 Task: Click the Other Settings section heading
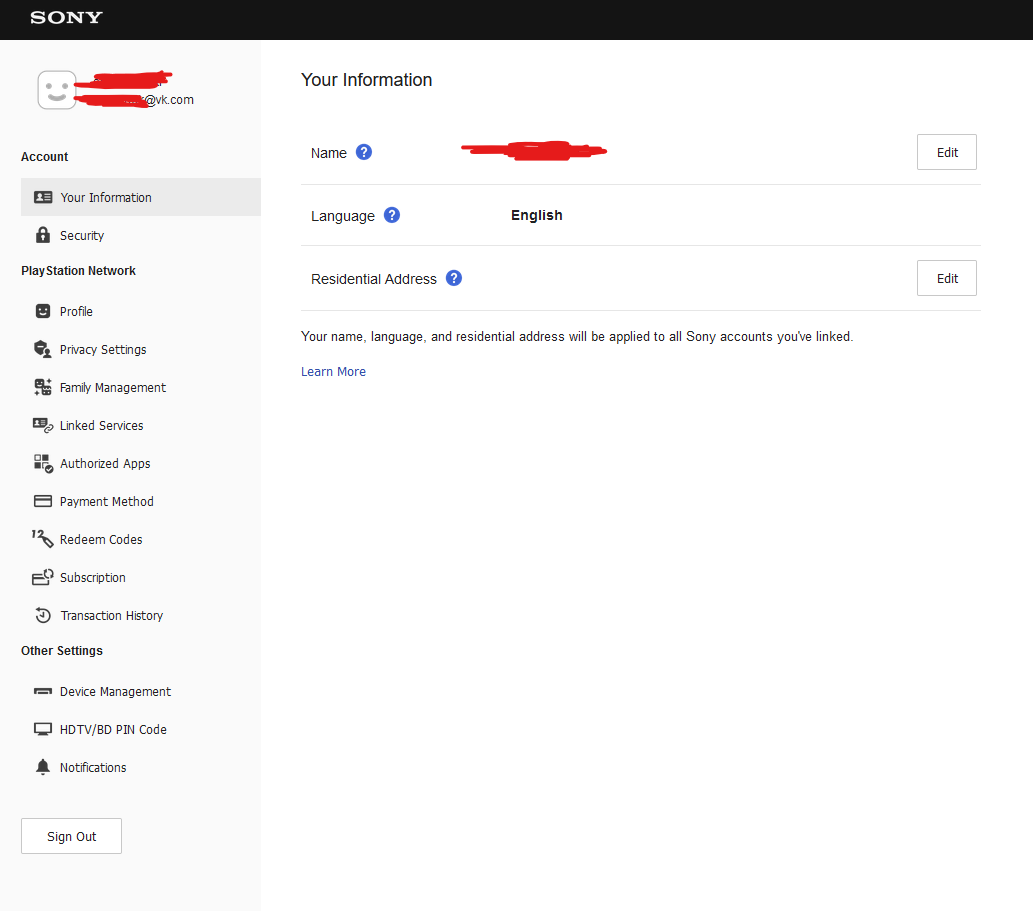coord(62,651)
